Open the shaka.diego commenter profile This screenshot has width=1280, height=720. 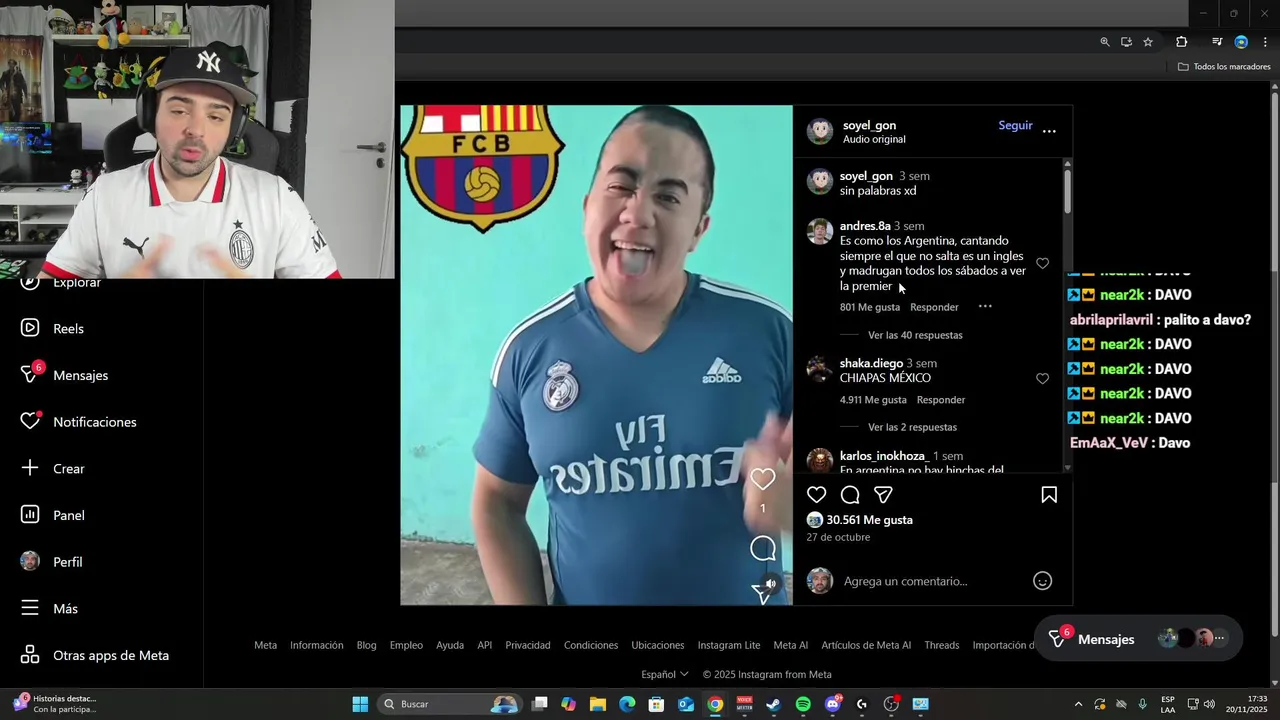click(x=871, y=363)
